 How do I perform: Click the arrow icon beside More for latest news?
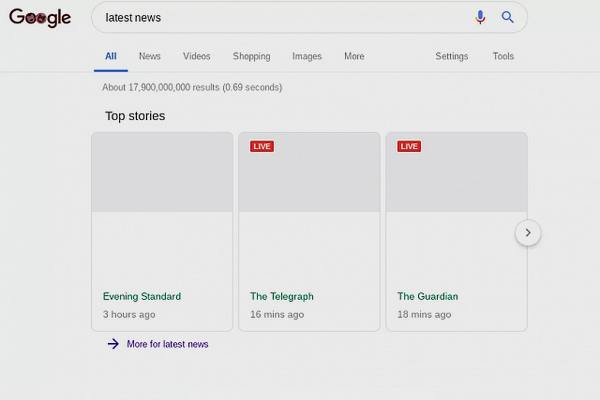tap(113, 344)
